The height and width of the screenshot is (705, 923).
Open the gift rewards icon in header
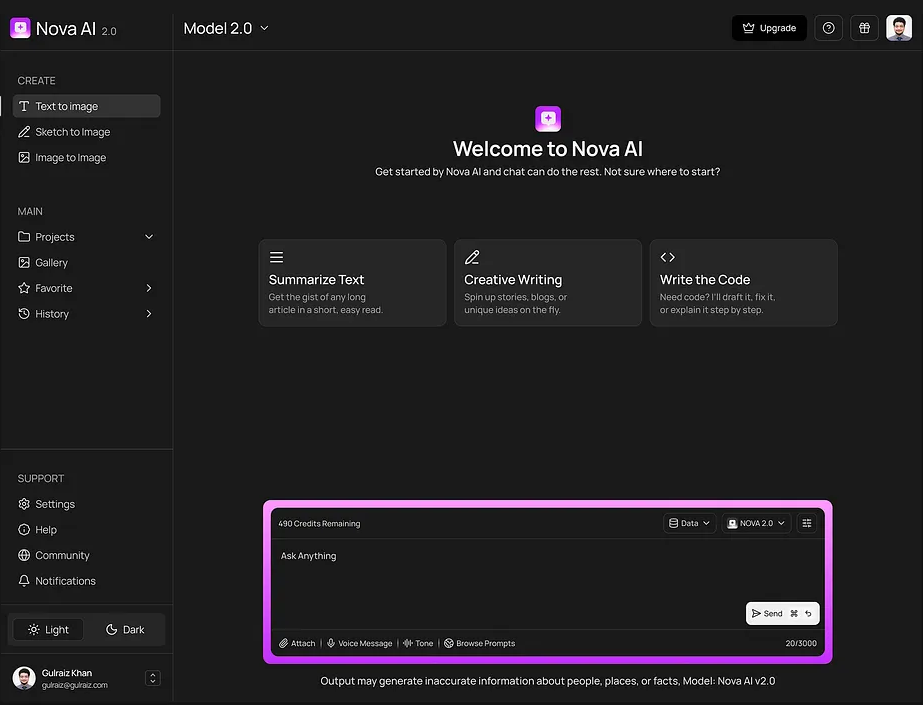(864, 28)
